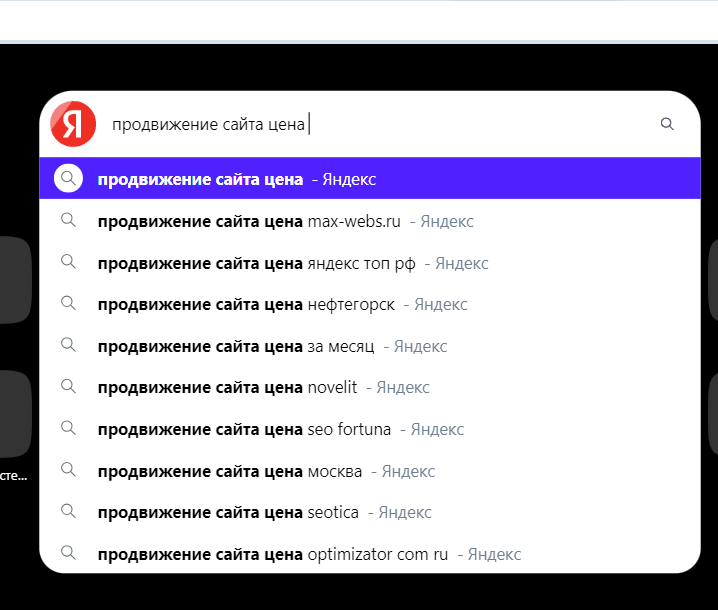Pick the 'optimizator com ru' suggestion
The width and height of the screenshot is (718, 610).
pos(370,554)
